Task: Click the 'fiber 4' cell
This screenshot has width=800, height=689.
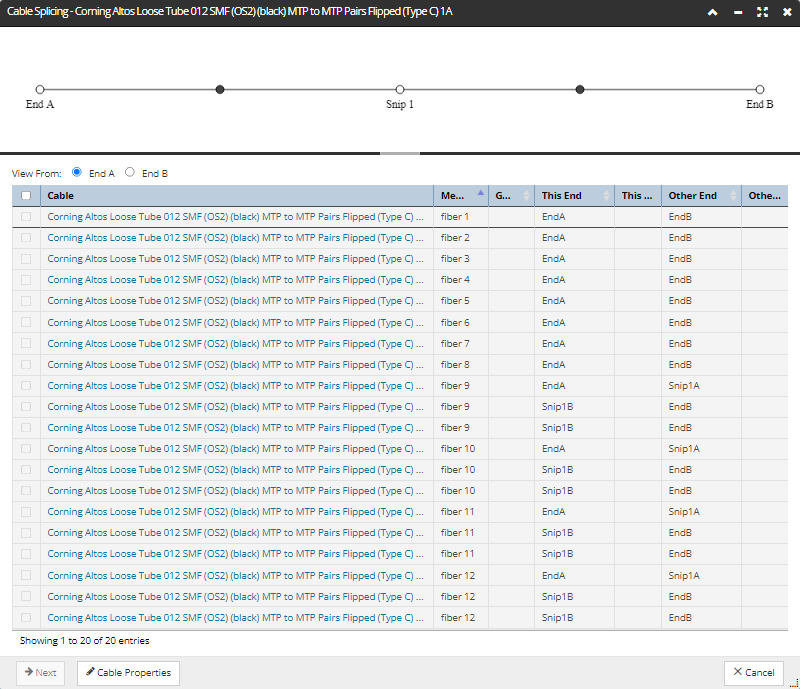Action: (x=461, y=280)
